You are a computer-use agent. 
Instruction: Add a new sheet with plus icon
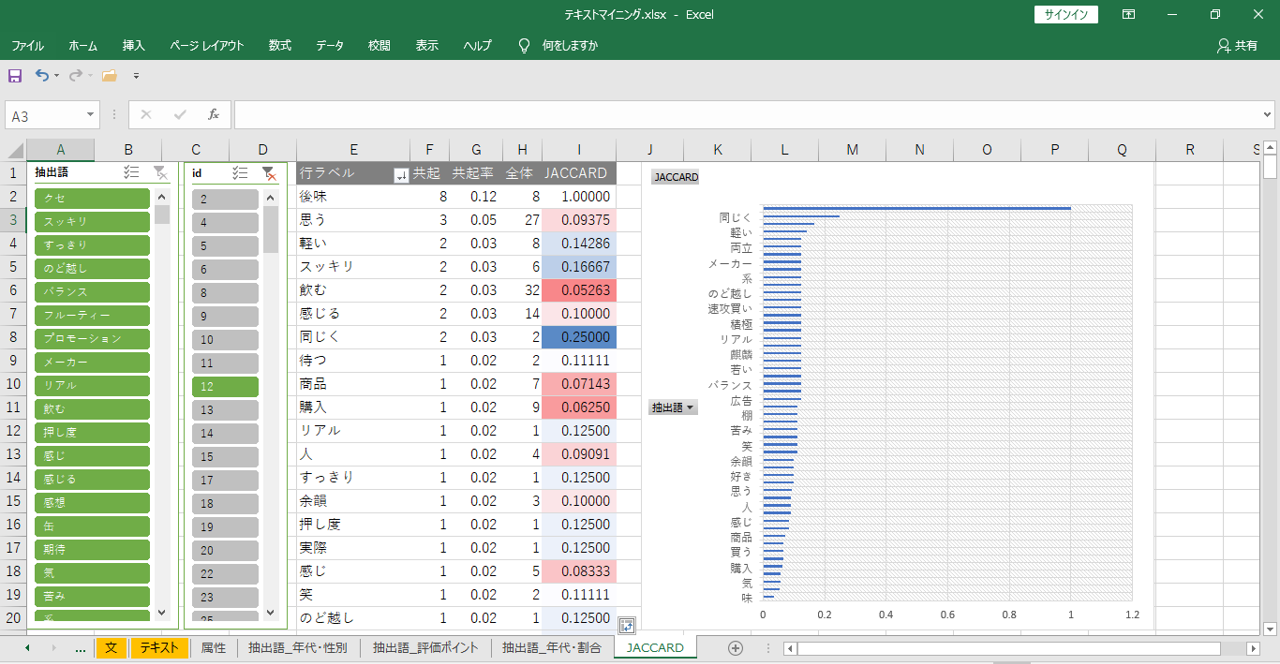(x=735, y=648)
